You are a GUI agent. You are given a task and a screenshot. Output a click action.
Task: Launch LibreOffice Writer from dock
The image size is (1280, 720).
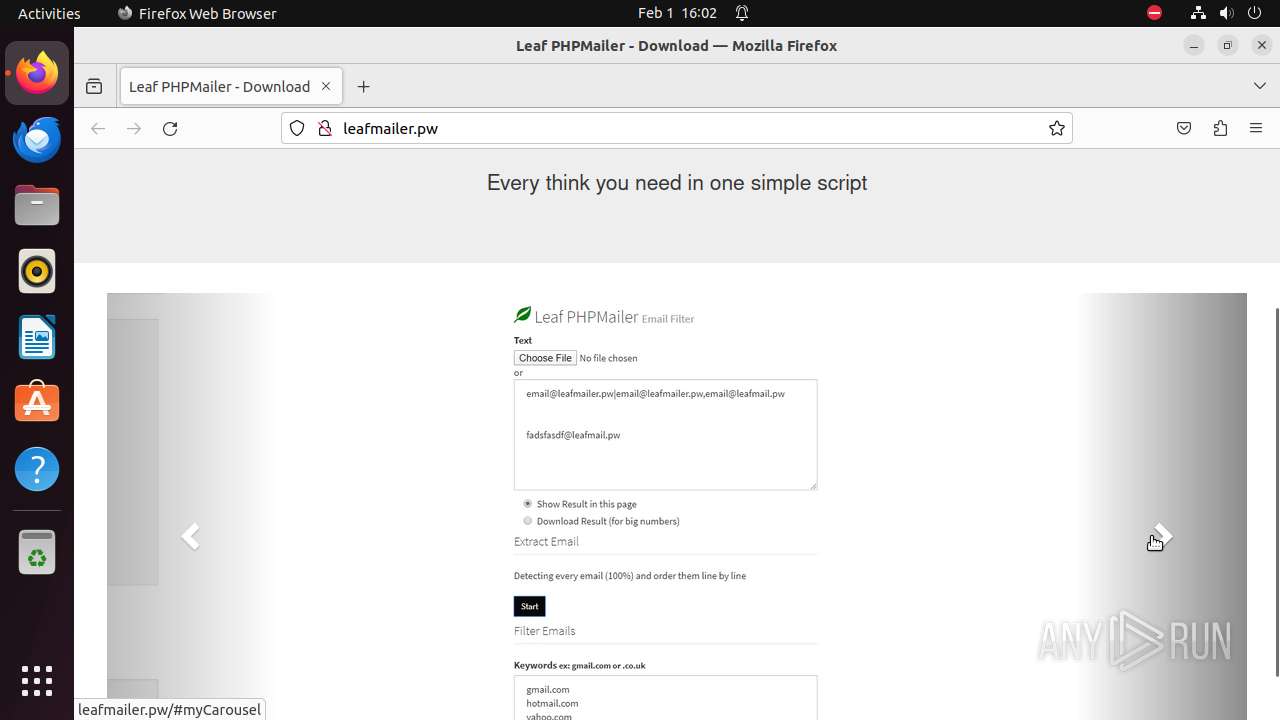[x=37, y=337]
